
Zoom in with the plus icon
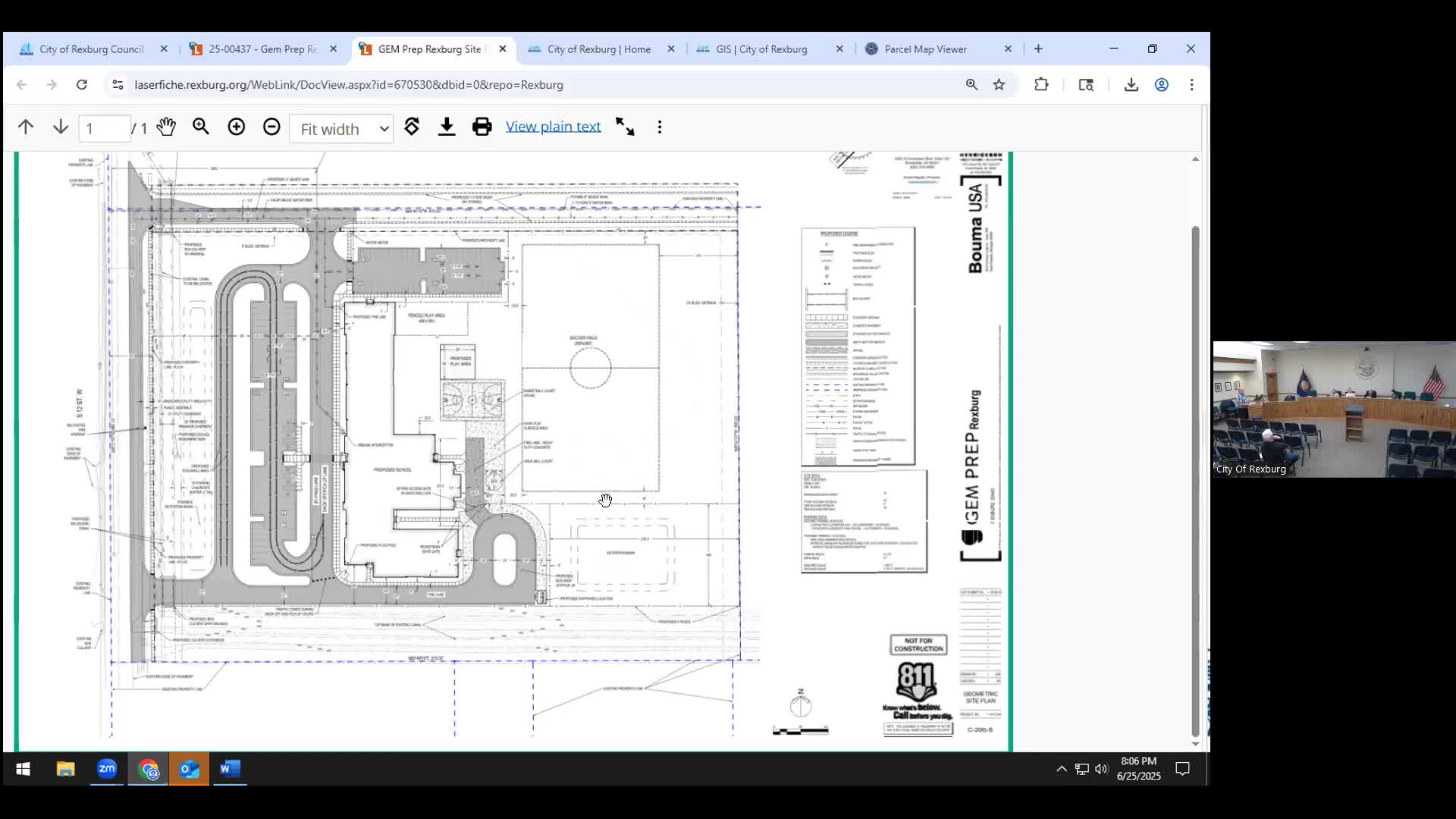(237, 127)
